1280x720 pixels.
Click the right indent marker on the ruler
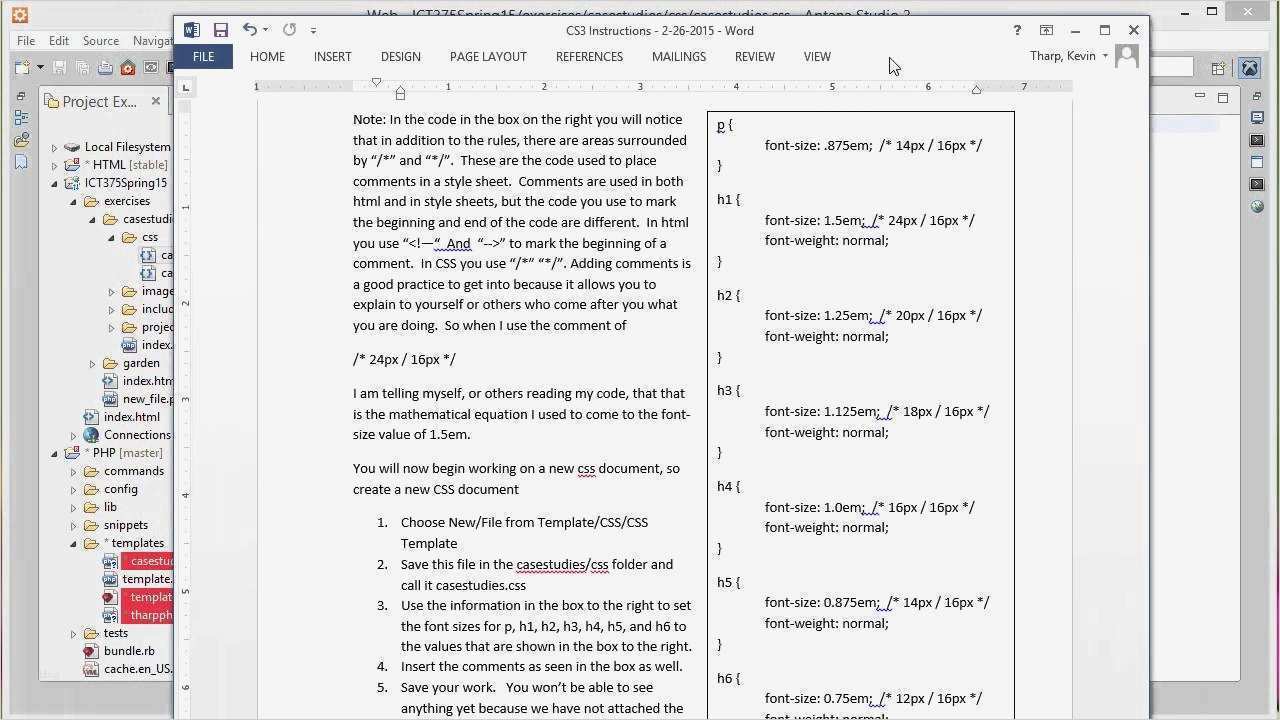click(x=976, y=90)
